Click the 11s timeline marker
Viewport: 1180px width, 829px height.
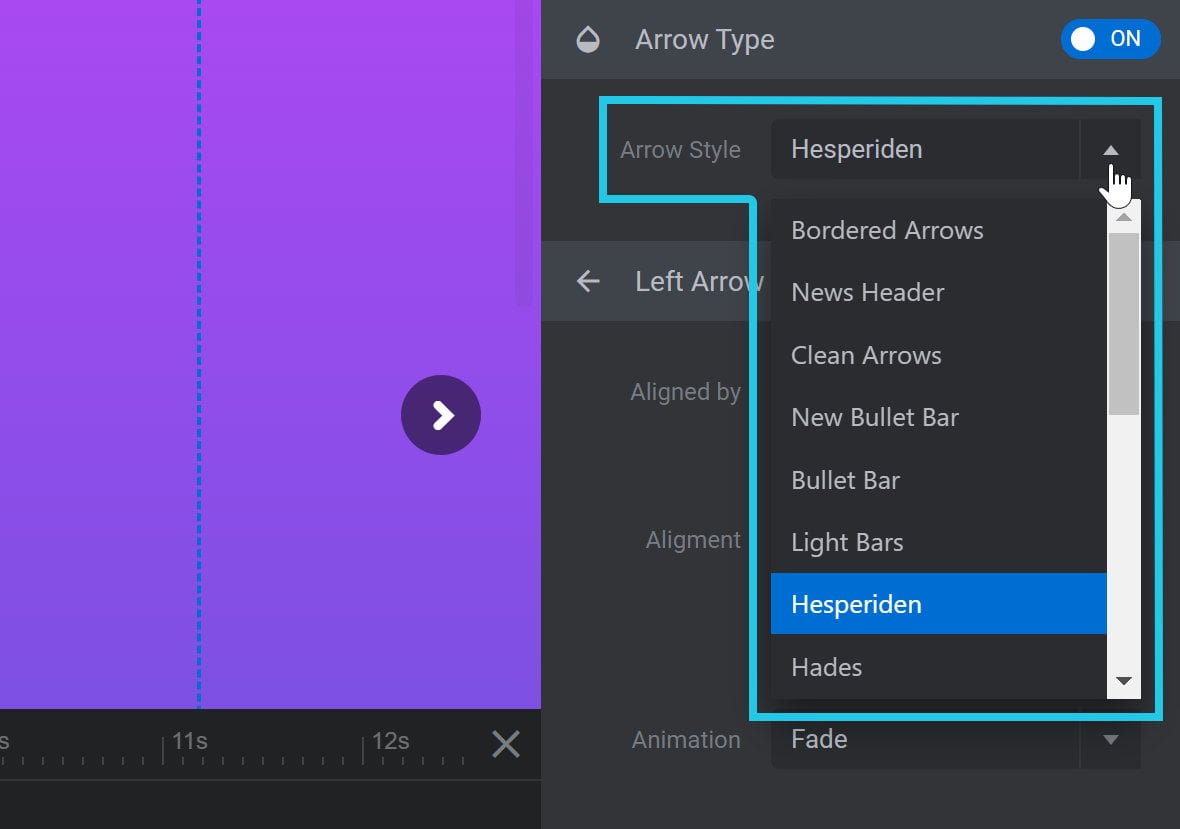coord(189,741)
